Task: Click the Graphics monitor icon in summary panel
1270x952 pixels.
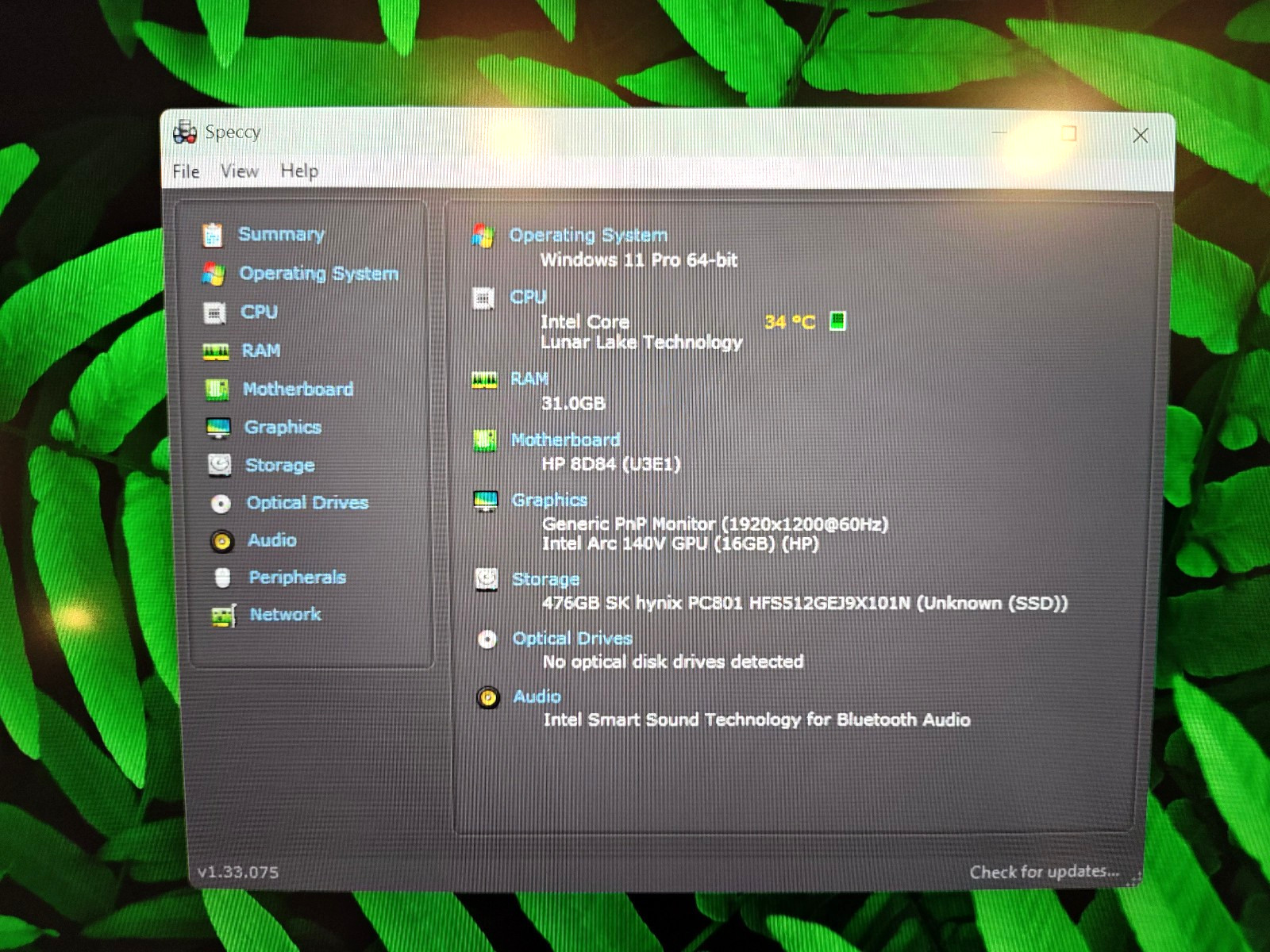Action: (486, 501)
